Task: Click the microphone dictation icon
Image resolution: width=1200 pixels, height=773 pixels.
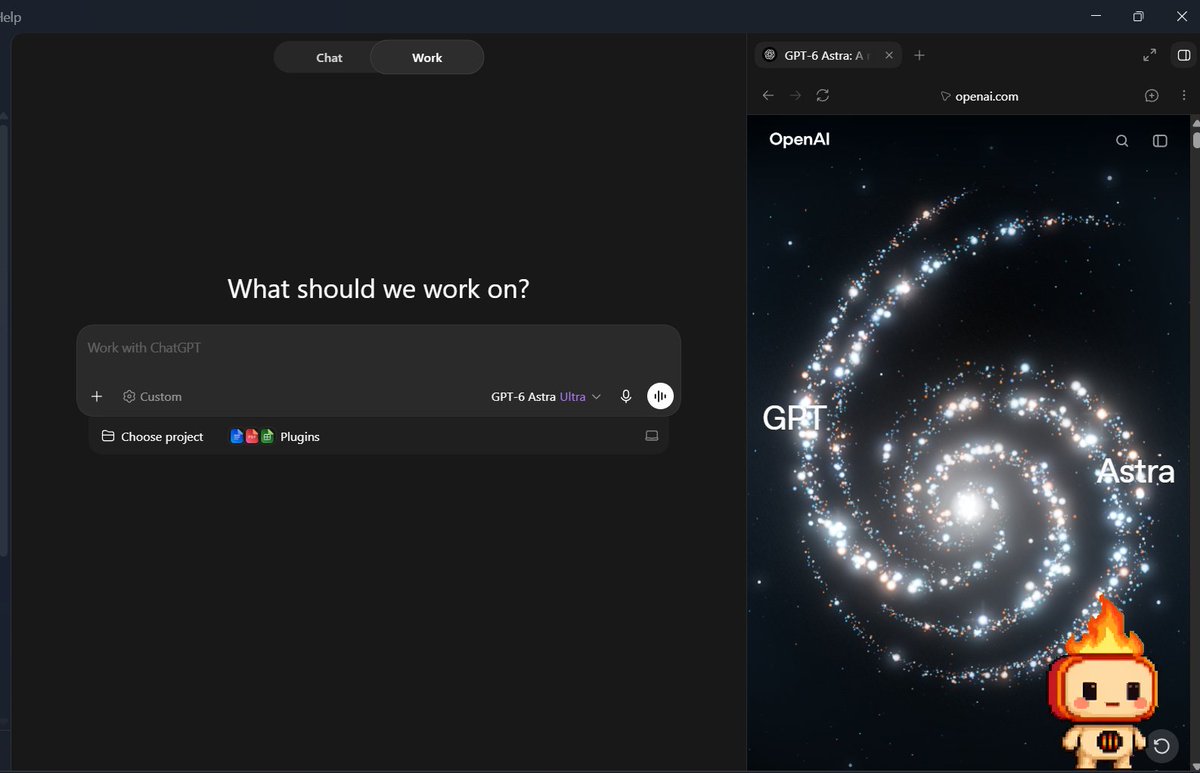Action: tap(626, 397)
